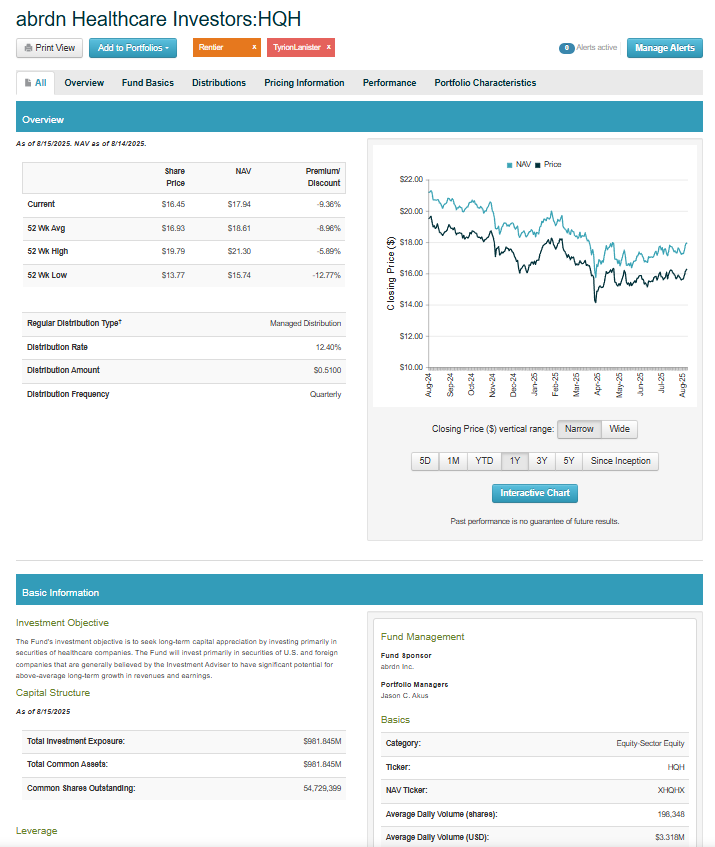This screenshot has width=715, height=847.
Task: Click the Investment Objective heading
Action: tap(62, 623)
